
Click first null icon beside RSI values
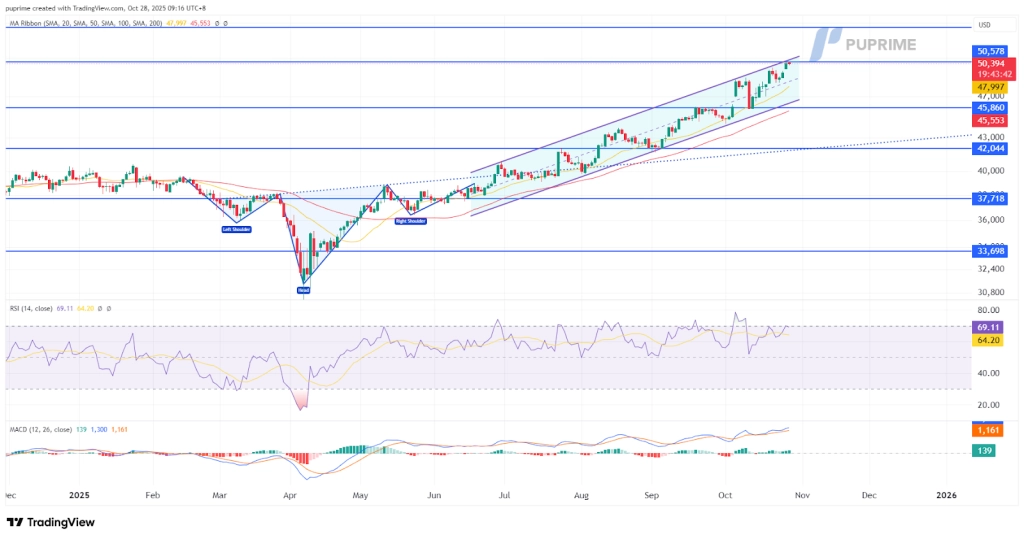point(98,309)
